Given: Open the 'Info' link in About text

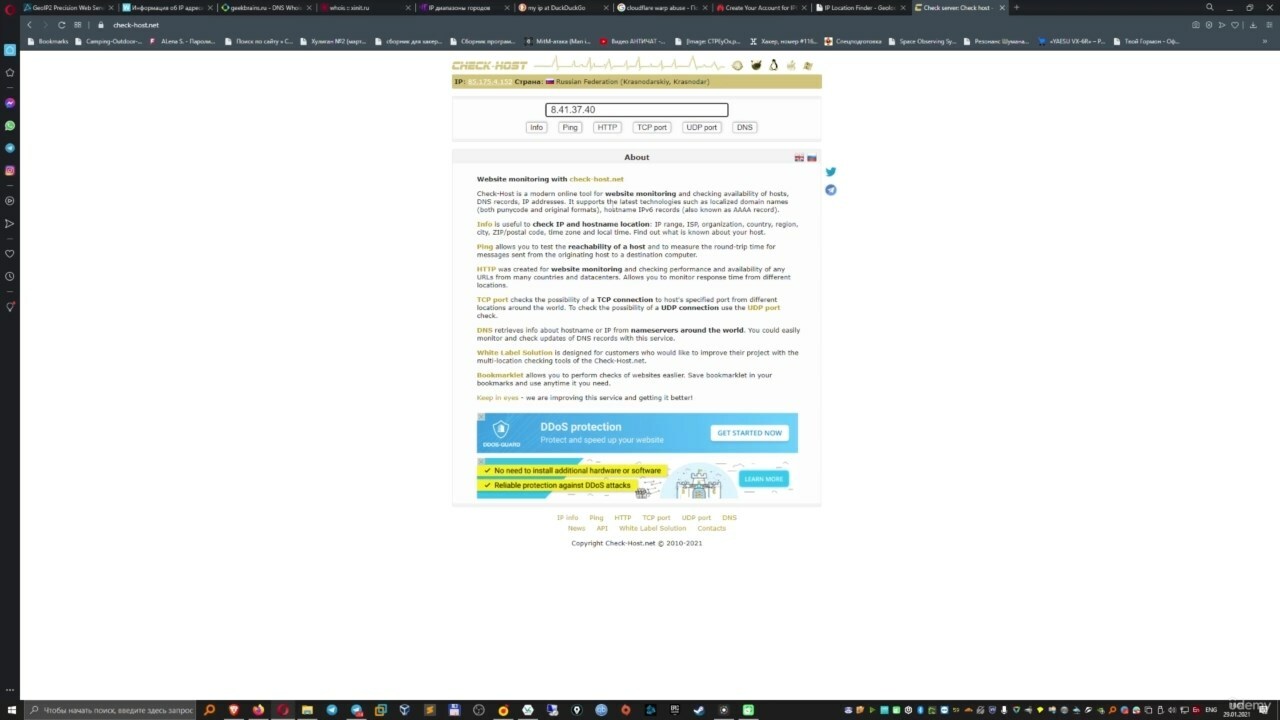Looking at the screenshot, I should coord(484,224).
